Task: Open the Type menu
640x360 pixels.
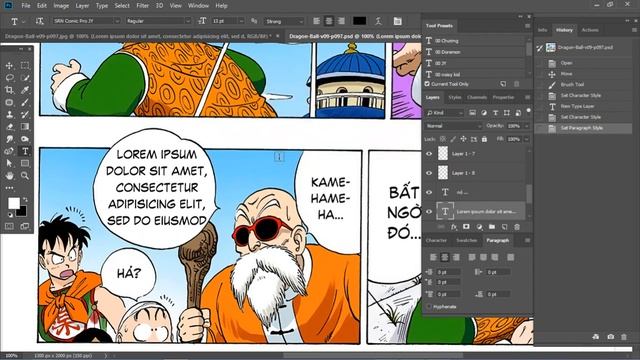Action: click(102, 6)
